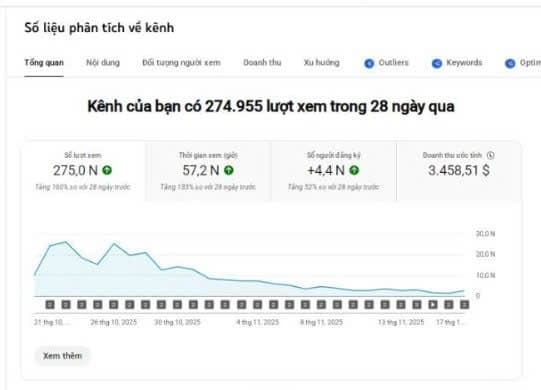The image size is (541, 390).
Task: Select the Thời gian xem (giờ) card
Action: [x=208, y=171]
